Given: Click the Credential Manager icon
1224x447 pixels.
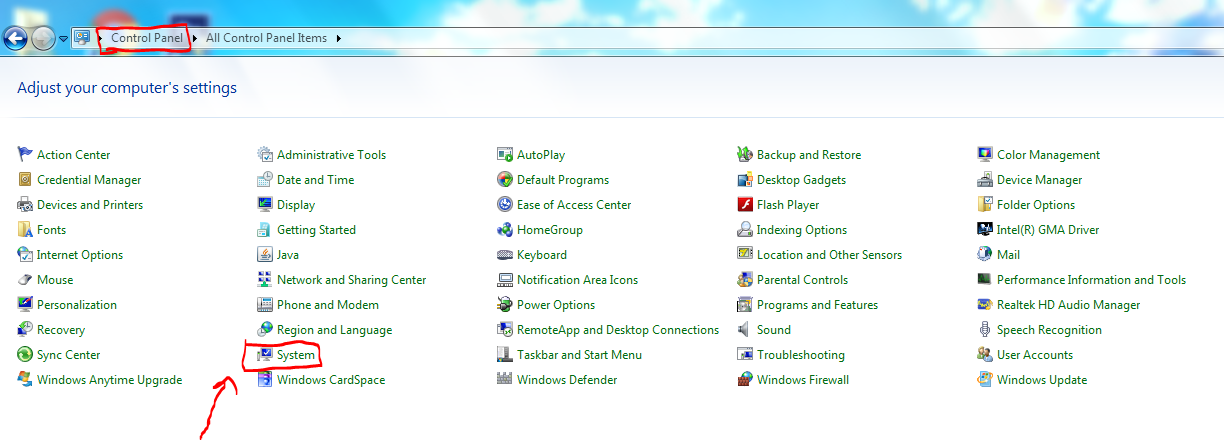Looking at the screenshot, I should tap(25, 179).
